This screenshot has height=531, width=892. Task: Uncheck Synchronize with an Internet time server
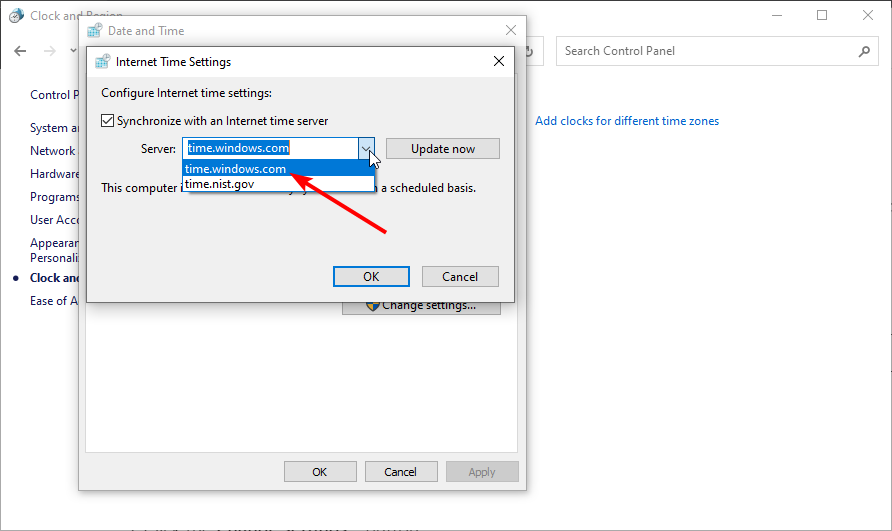pos(108,121)
